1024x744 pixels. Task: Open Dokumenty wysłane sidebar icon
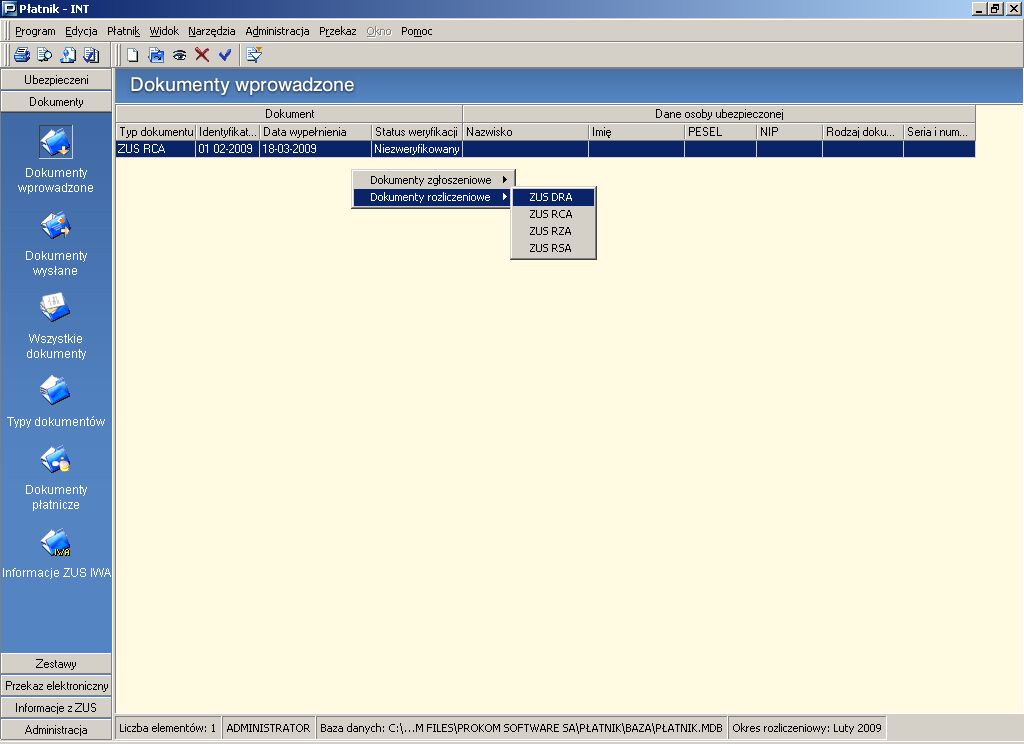tap(56, 226)
